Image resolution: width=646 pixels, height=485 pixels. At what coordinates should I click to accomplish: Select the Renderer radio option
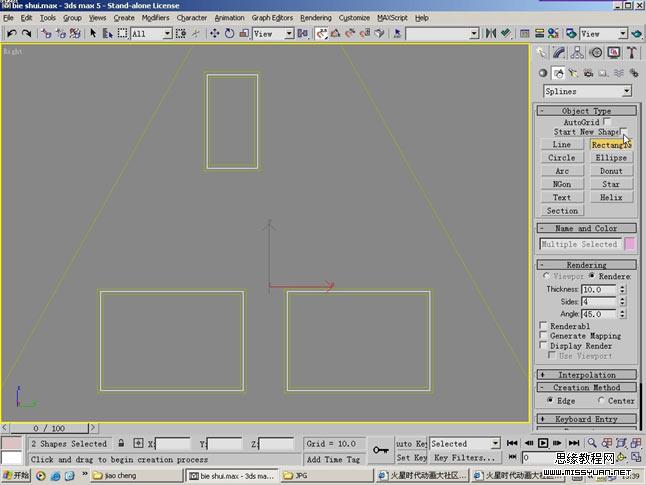592,276
